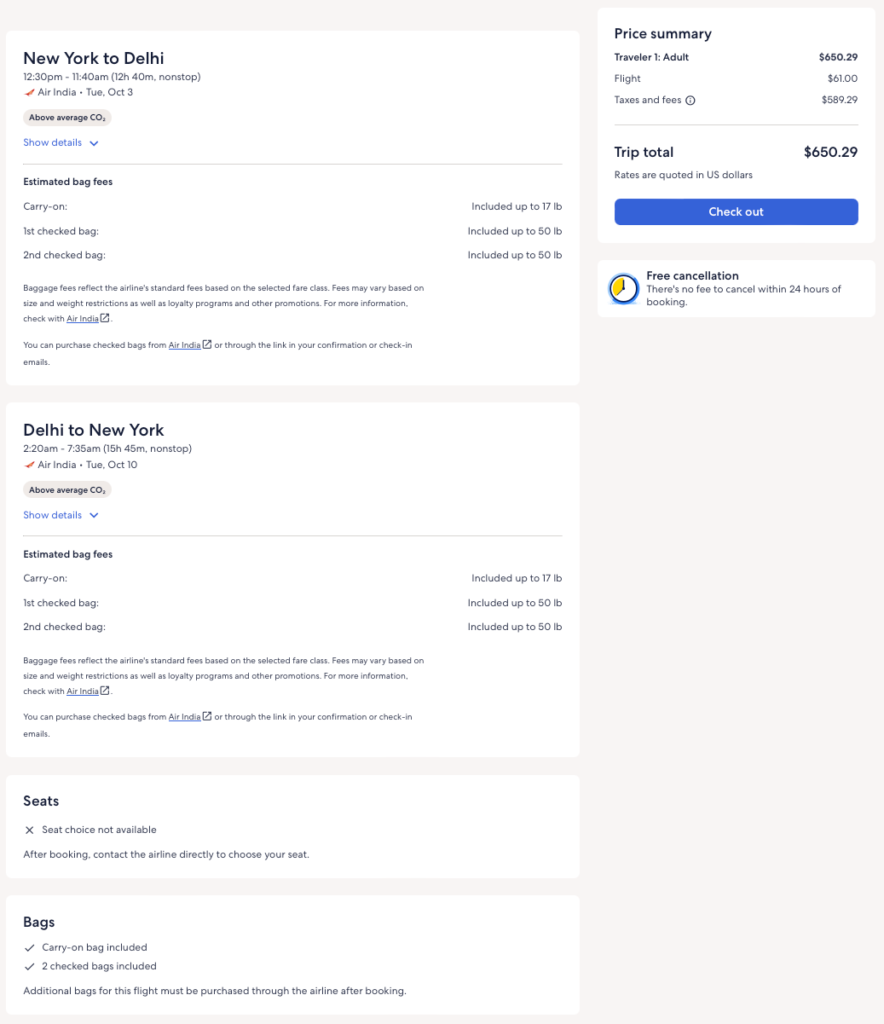The image size is (884, 1024).
Task: Open the Taxes and fees info icon
Action: (690, 100)
